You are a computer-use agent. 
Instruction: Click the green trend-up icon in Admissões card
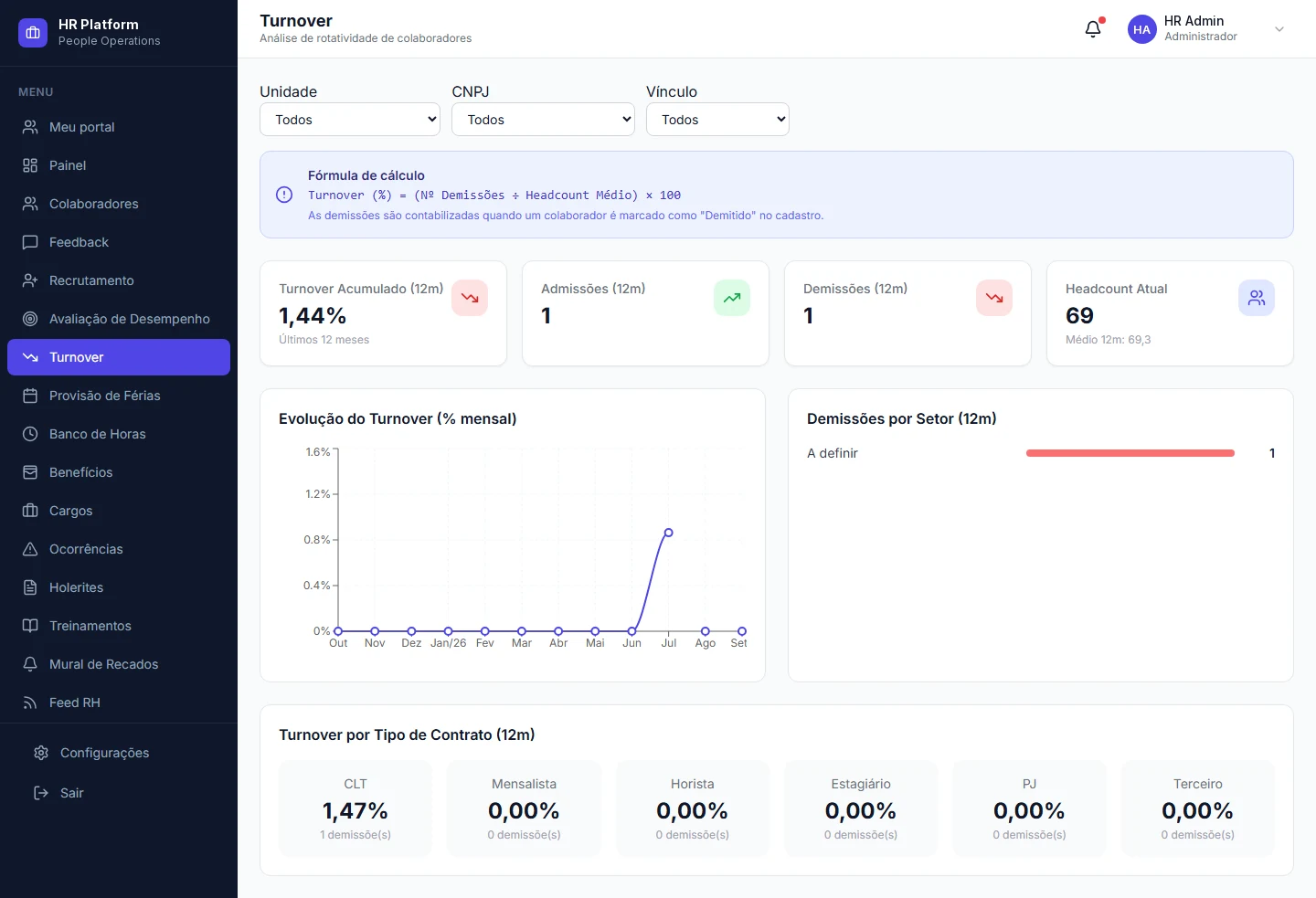point(732,298)
